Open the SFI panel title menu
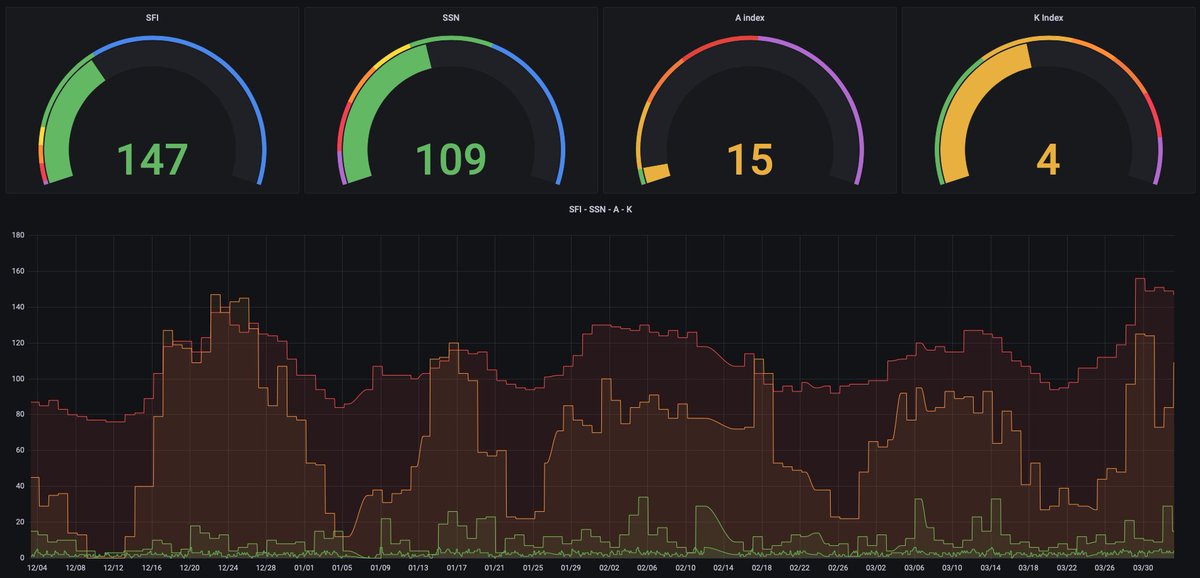Image resolution: width=1200 pixels, height=578 pixels. [x=152, y=16]
